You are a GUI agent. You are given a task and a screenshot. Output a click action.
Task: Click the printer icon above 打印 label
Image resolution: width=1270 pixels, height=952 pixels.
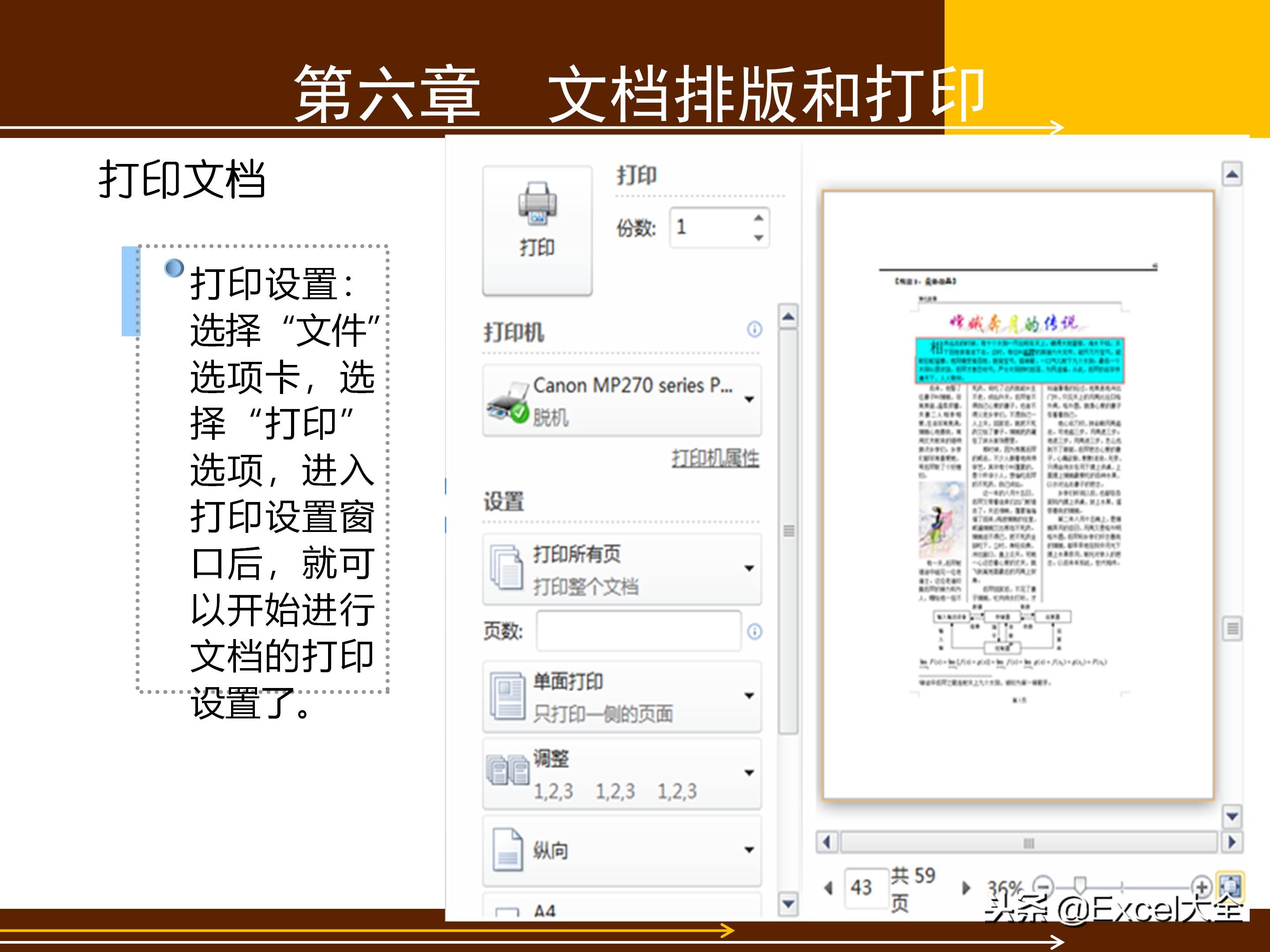click(x=538, y=204)
